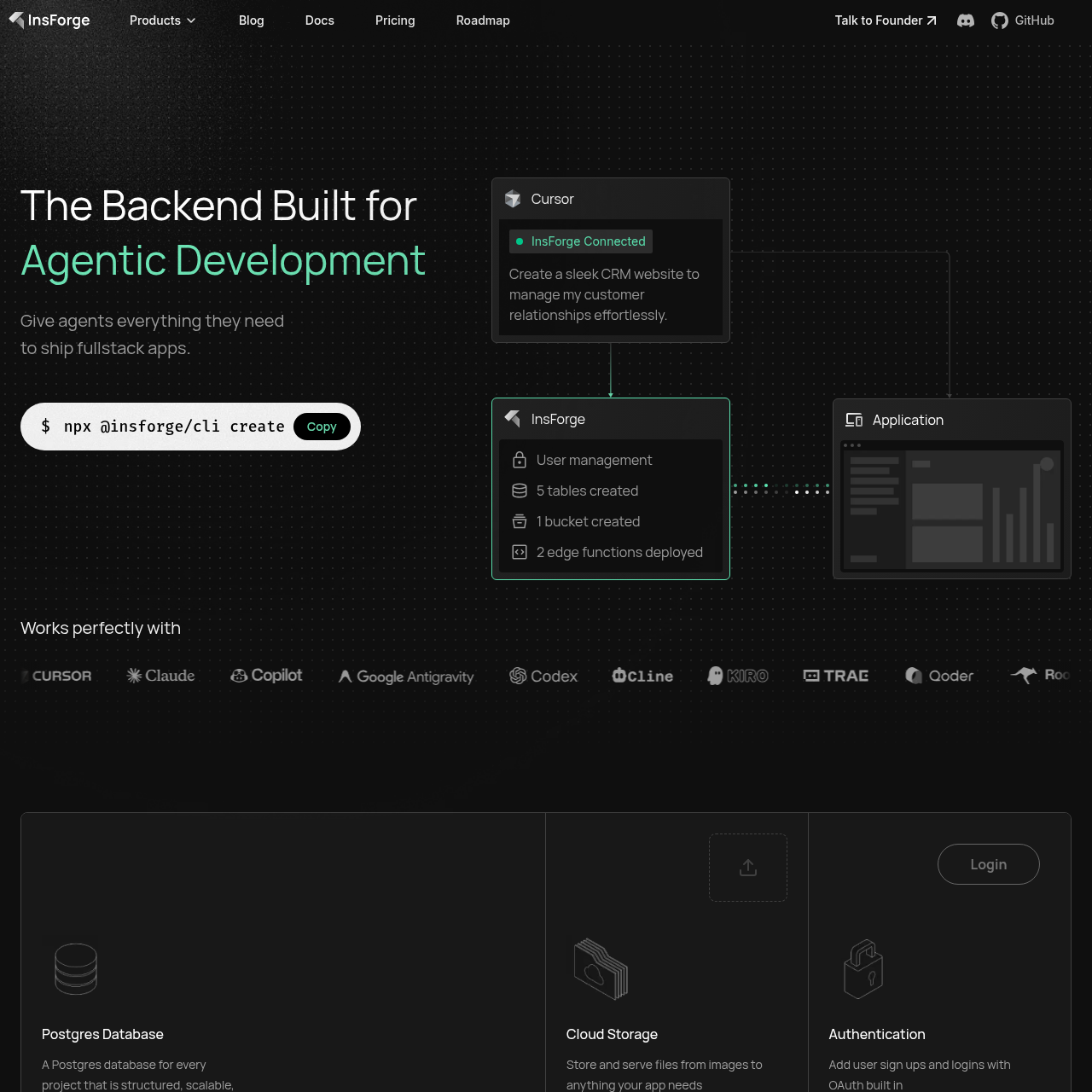Go to the Pricing page
1092x1092 pixels.
click(395, 20)
